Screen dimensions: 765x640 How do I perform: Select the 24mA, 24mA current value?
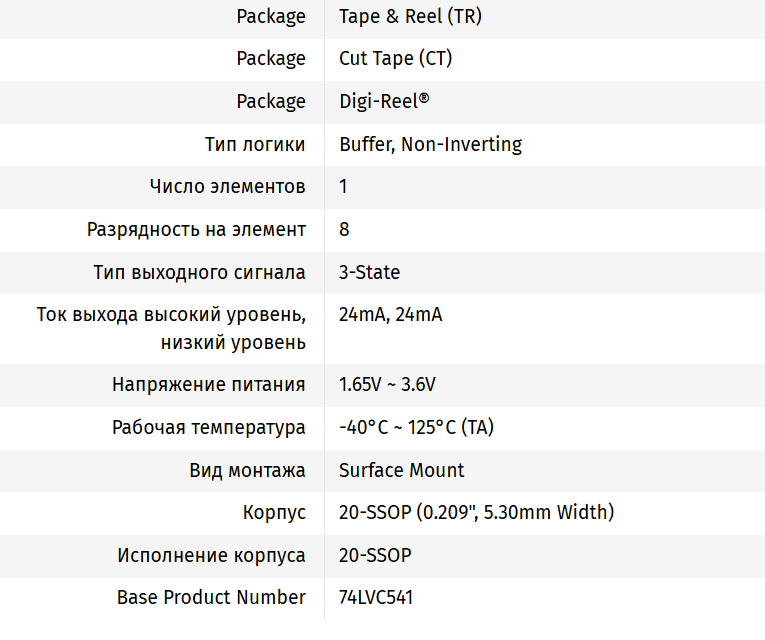tap(390, 315)
